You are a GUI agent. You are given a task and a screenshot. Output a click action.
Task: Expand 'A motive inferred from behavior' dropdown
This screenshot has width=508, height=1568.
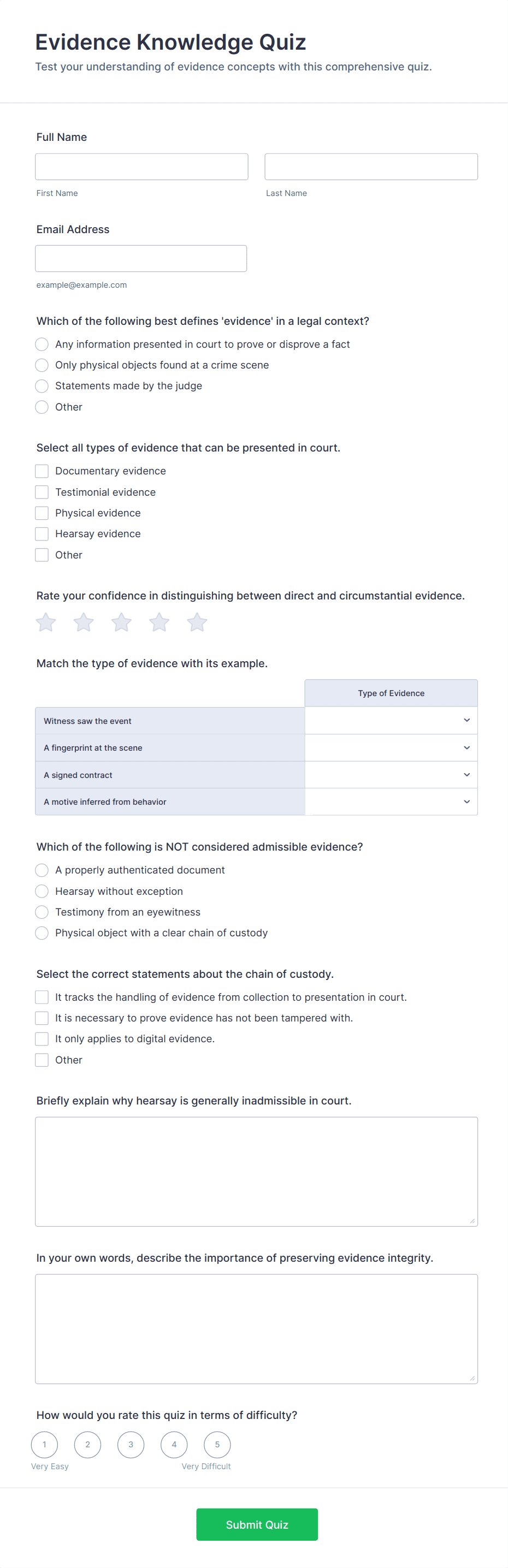point(391,801)
